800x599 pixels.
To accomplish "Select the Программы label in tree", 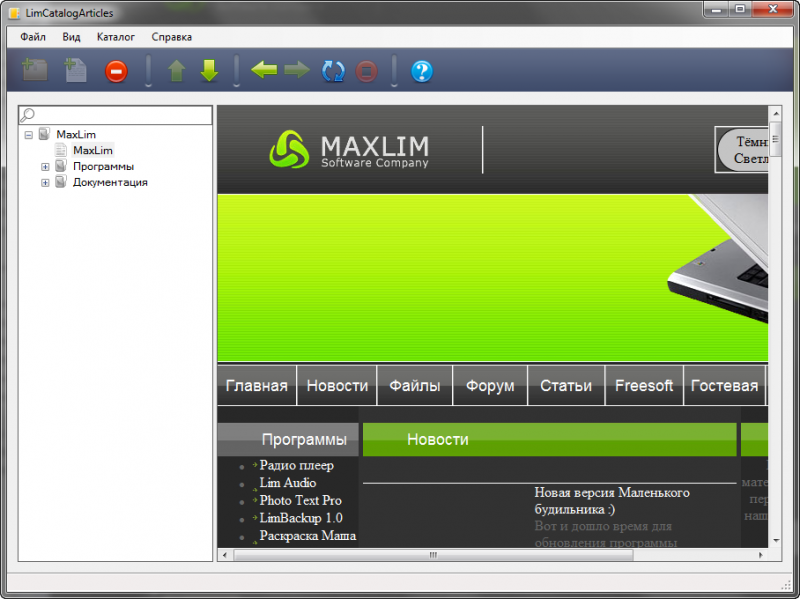I will [x=104, y=166].
